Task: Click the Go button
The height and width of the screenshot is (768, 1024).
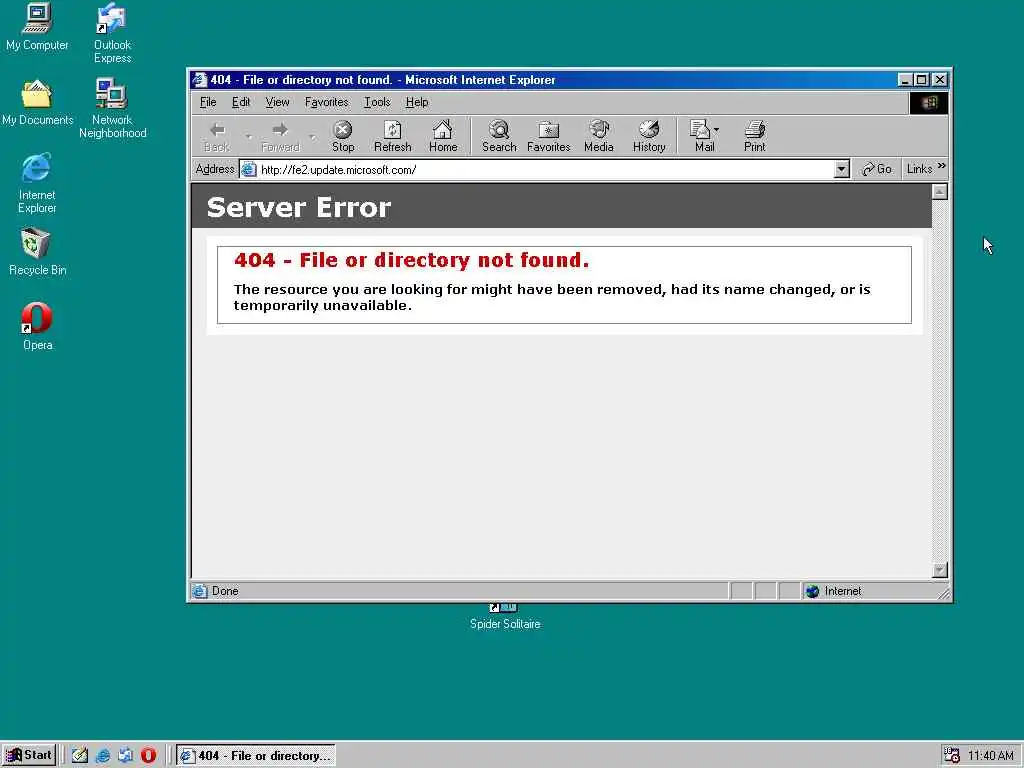Action: pyautogui.click(x=876, y=169)
